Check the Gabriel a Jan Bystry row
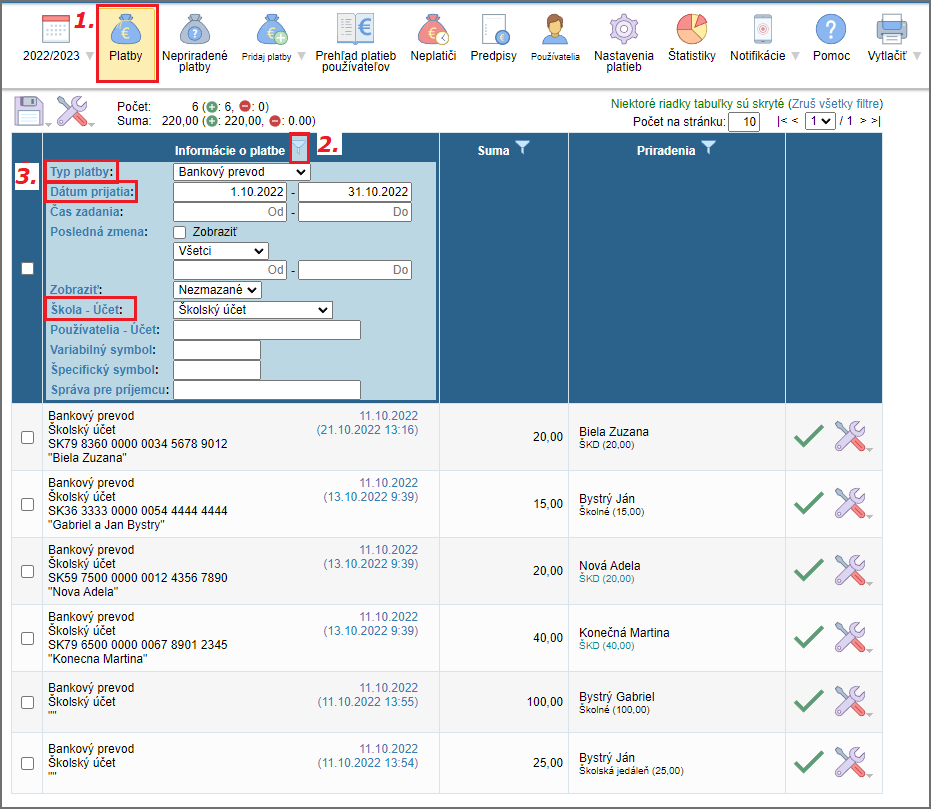Viewport: 931px width, 809px height. click(x=27, y=505)
